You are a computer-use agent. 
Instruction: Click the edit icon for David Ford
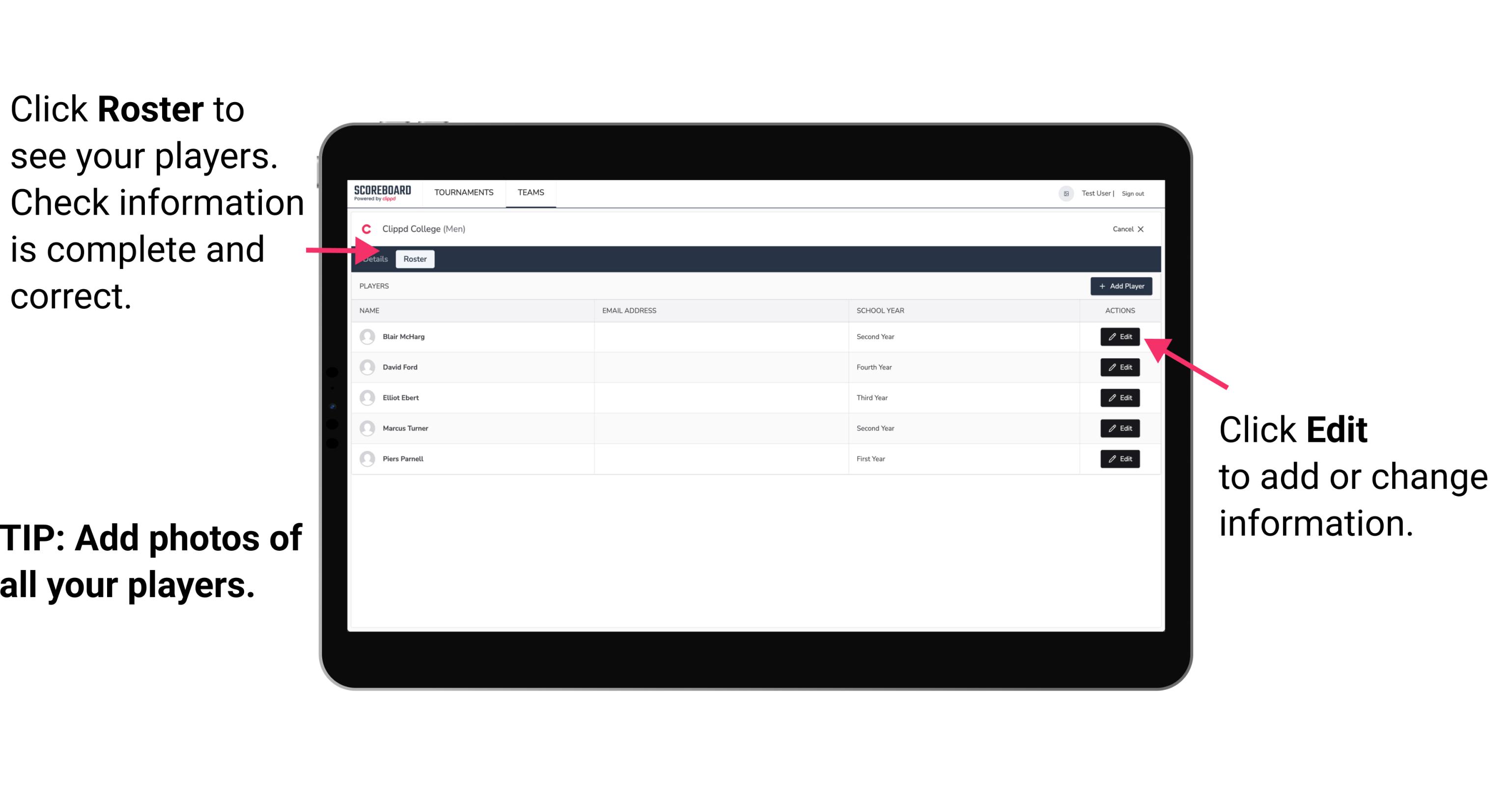pos(1118,367)
